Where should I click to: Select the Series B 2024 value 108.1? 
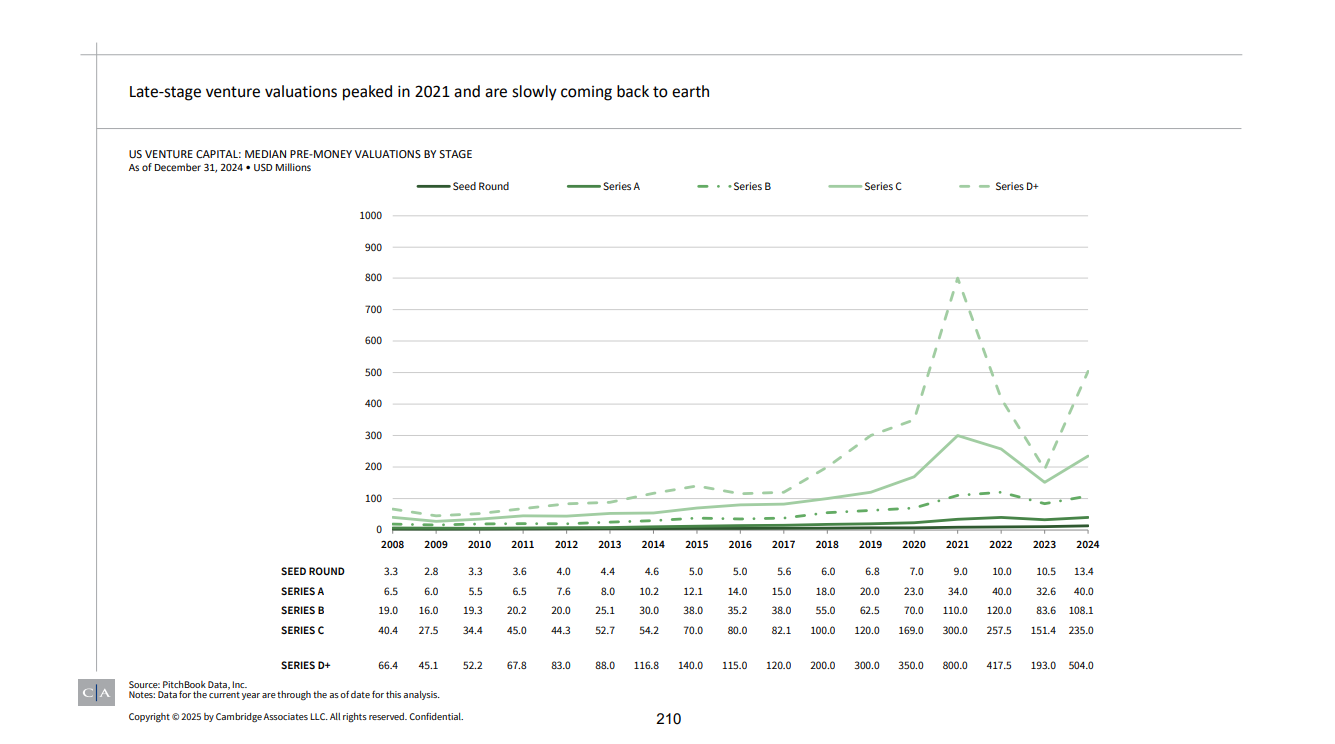(x=1081, y=610)
